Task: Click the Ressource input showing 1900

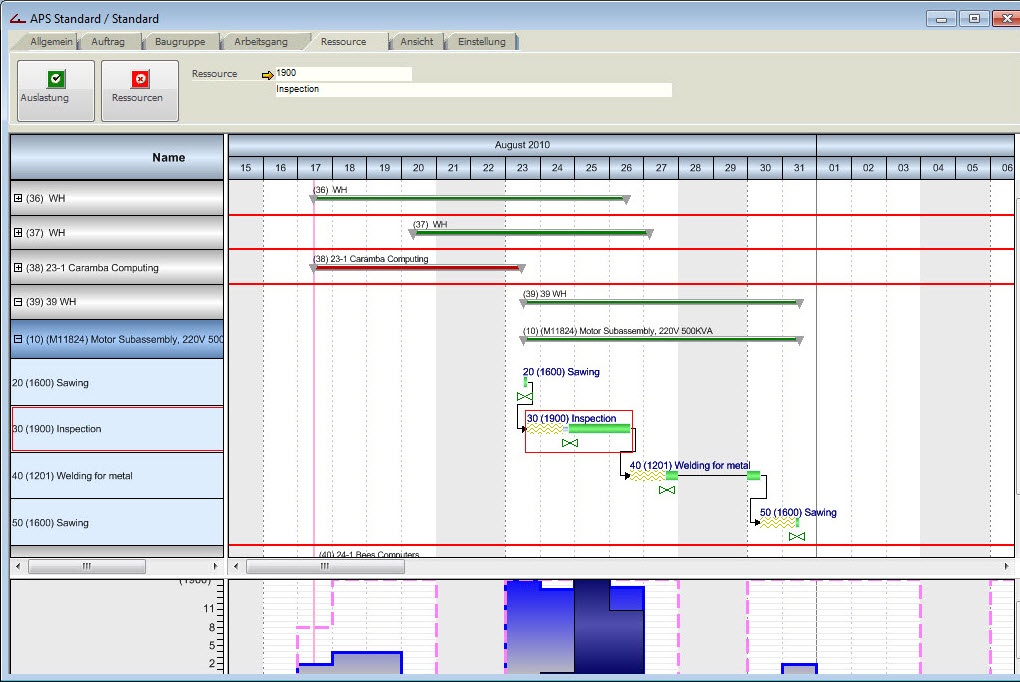Action: tap(340, 73)
